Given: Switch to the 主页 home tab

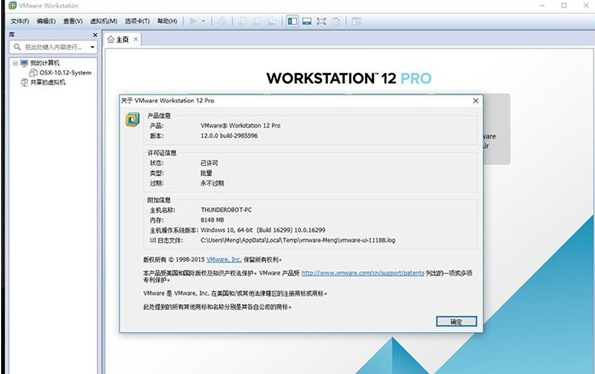Looking at the screenshot, I should click(122, 39).
